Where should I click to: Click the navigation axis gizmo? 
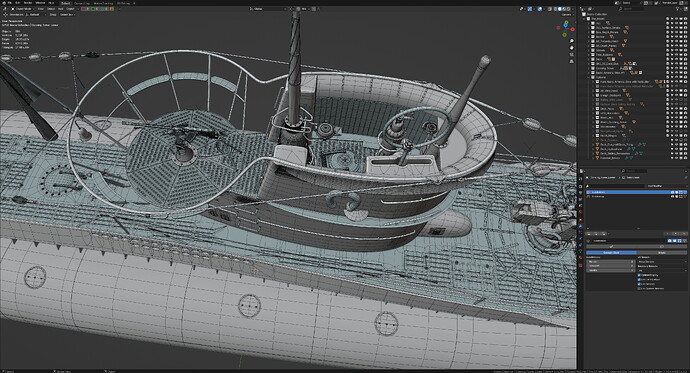point(565,29)
